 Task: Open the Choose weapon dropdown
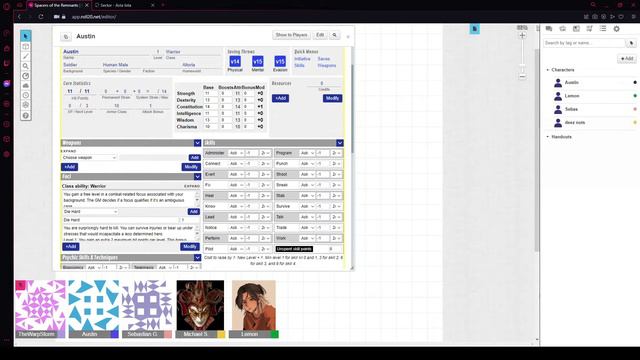coord(89,158)
